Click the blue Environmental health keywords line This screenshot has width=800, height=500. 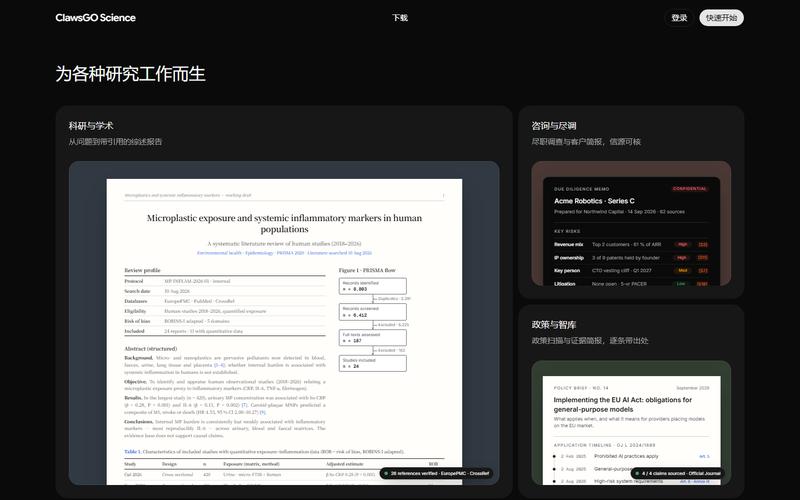[x=284, y=253]
